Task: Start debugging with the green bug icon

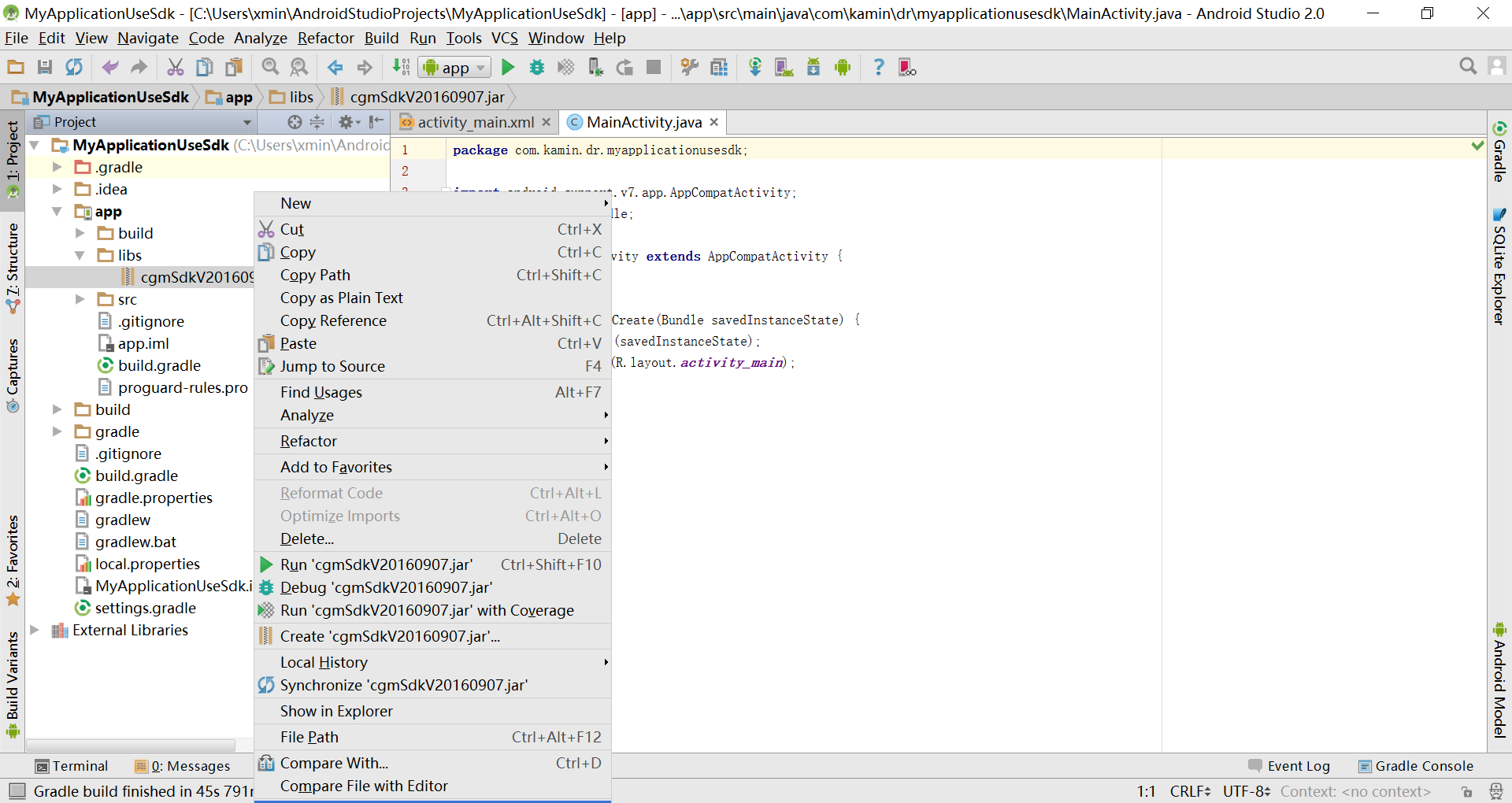Action: (537, 68)
